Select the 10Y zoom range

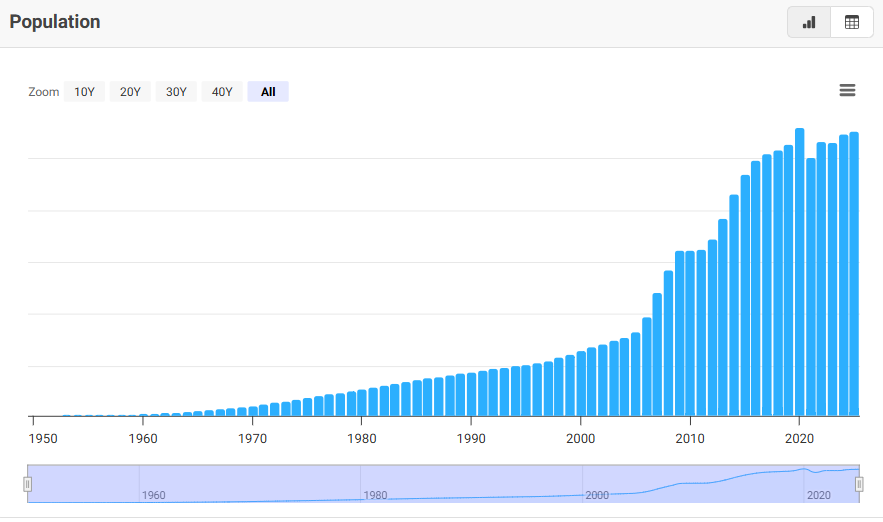pyautogui.click(x=84, y=92)
